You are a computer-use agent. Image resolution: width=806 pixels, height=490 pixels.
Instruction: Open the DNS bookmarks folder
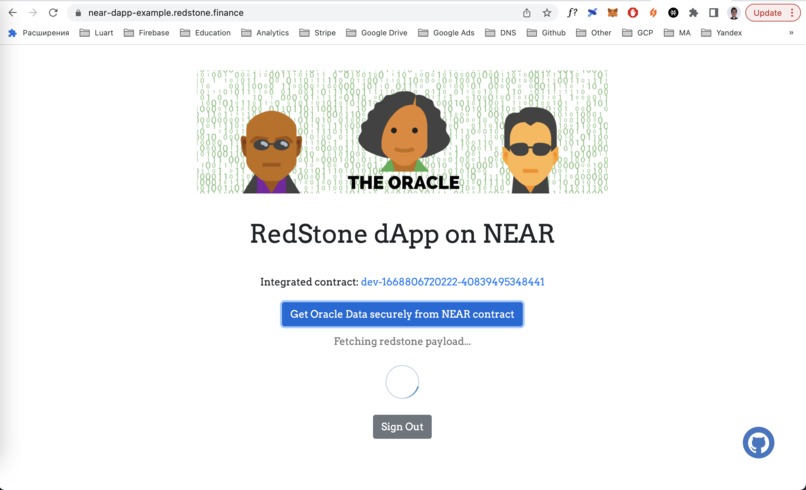501,32
